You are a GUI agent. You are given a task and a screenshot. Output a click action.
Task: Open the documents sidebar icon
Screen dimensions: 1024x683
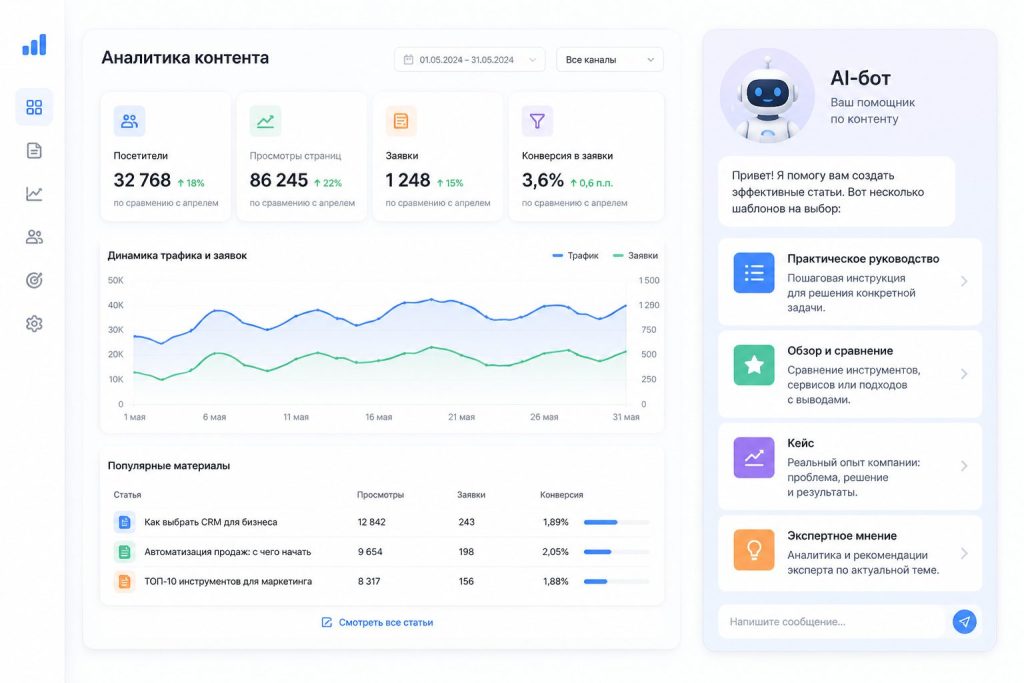click(x=34, y=151)
